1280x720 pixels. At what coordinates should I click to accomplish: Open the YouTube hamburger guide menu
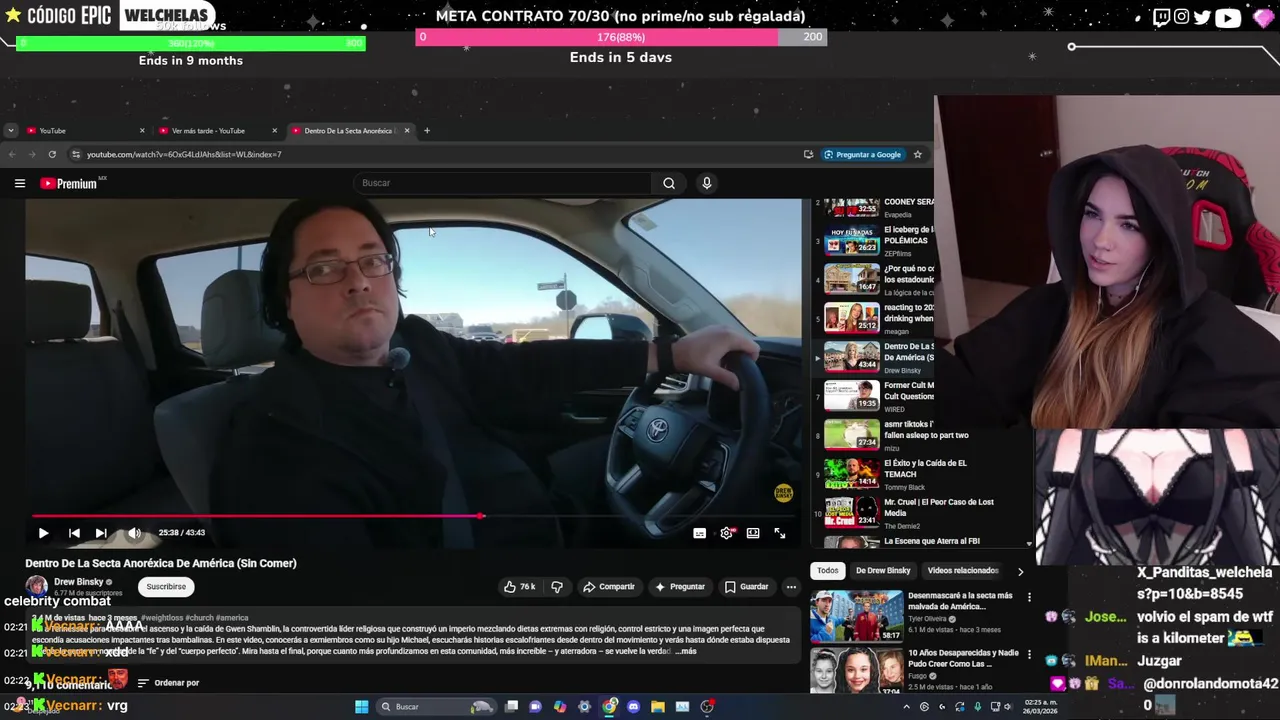20,183
